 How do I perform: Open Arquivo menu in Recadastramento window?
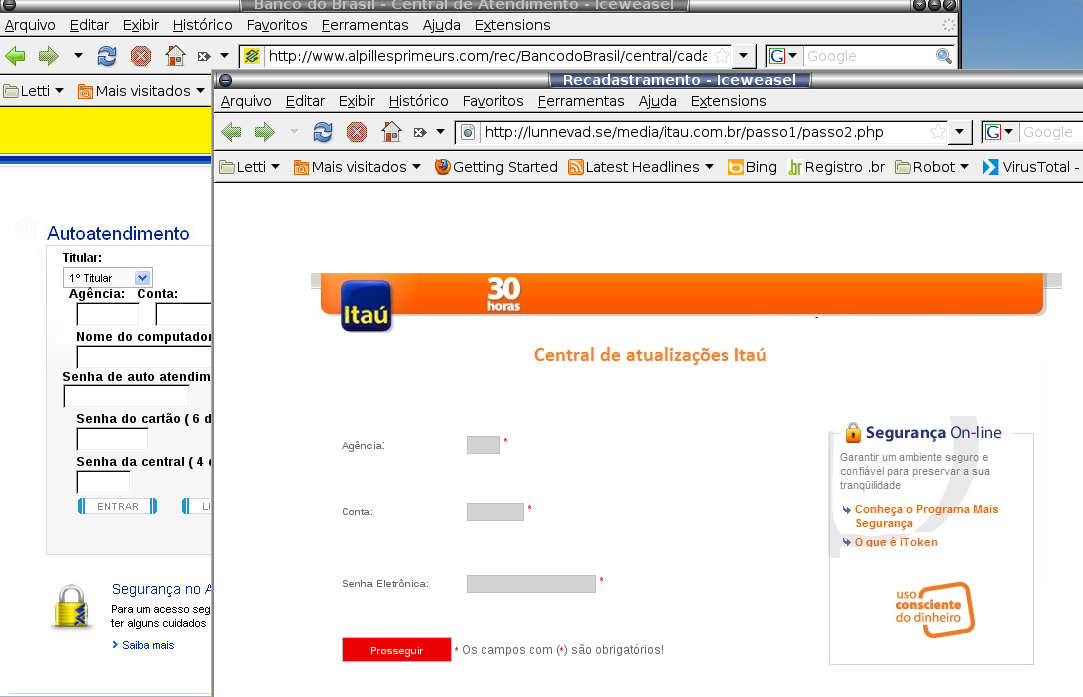click(246, 101)
